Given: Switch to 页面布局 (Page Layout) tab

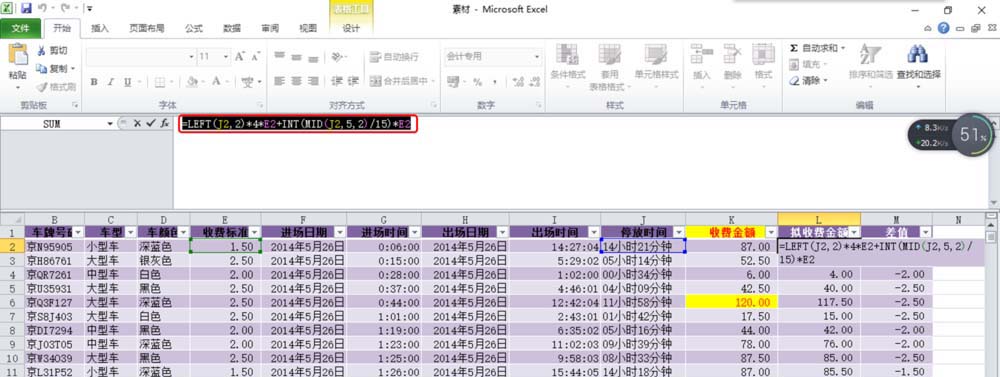Looking at the screenshot, I should point(147,28).
